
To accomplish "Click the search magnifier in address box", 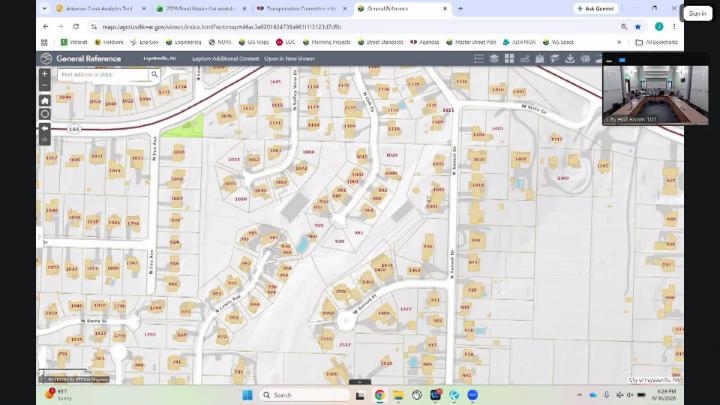I will (155, 74).
